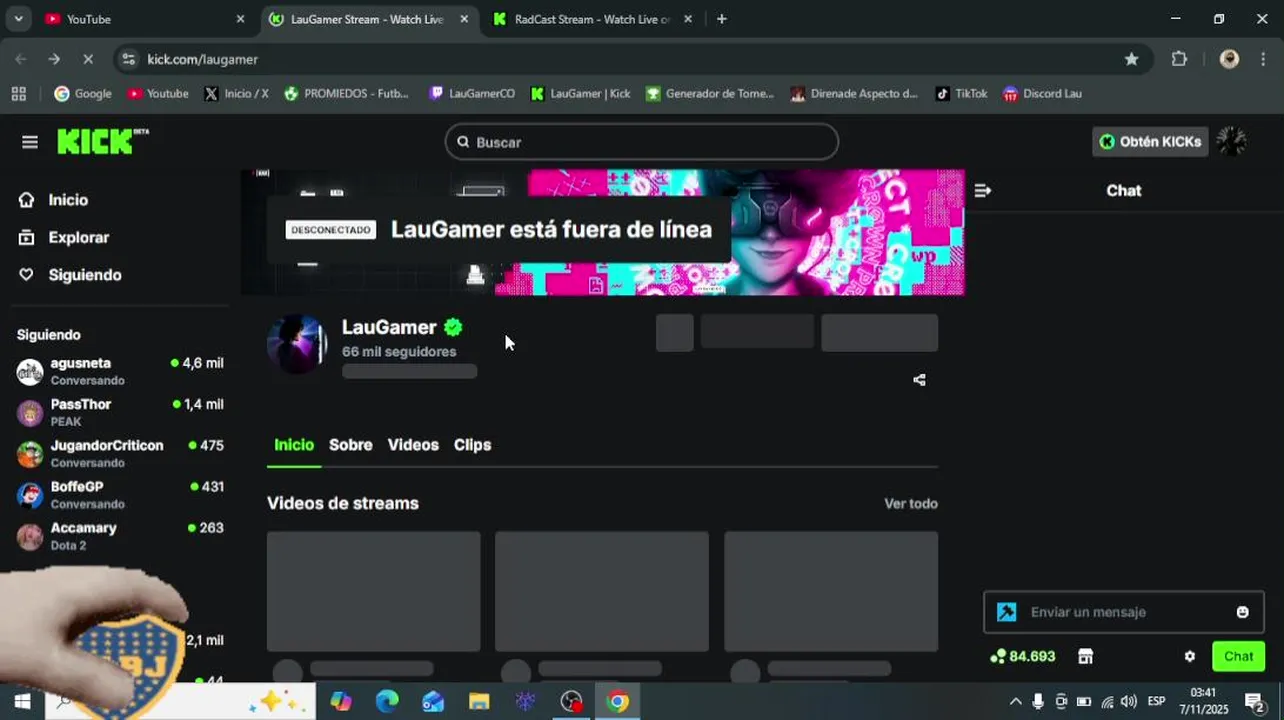Open PassThor's channel in following list
The height and width of the screenshot is (720, 1284).
pyautogui.click(x=120, y=412)
